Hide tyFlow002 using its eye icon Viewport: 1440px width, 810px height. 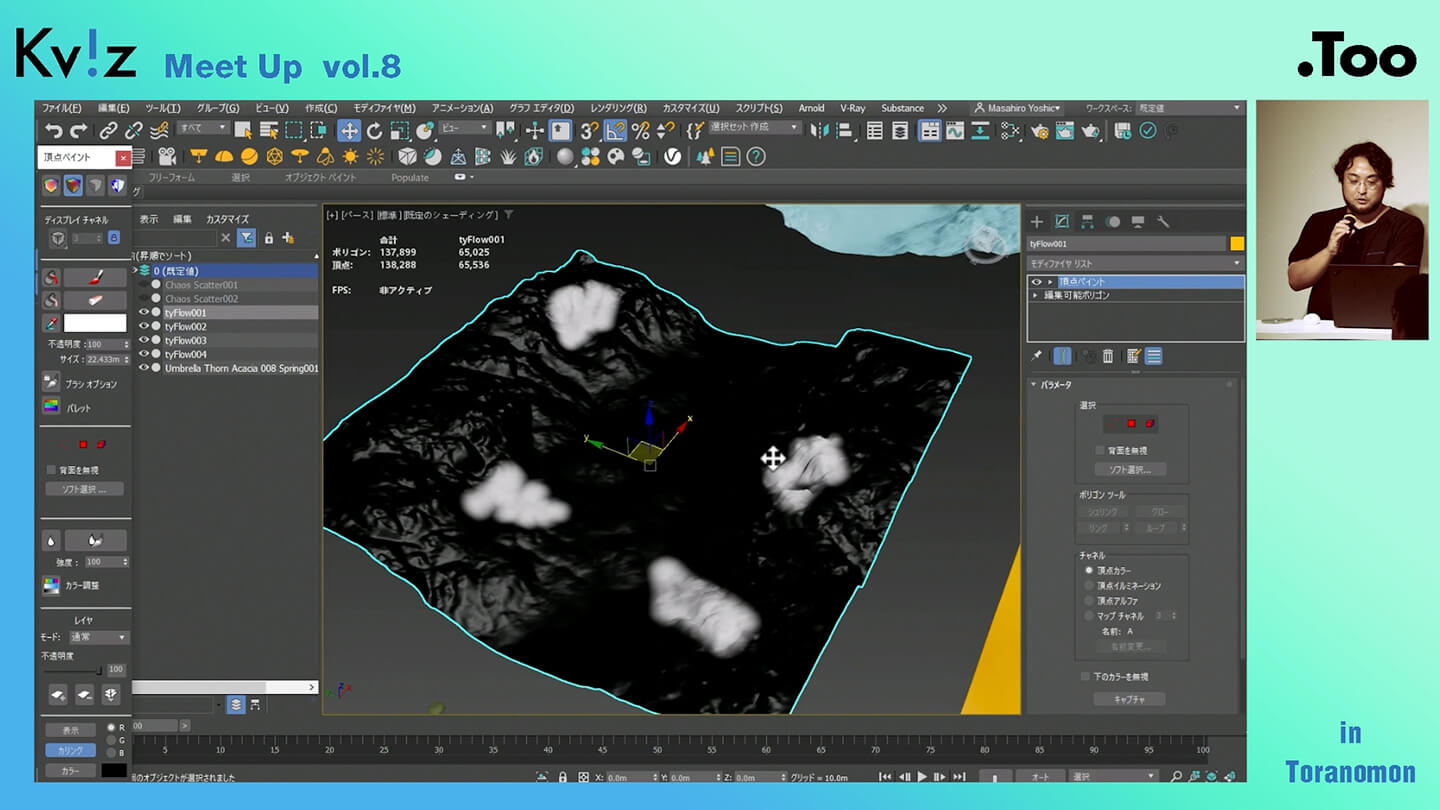pos(144,327)
